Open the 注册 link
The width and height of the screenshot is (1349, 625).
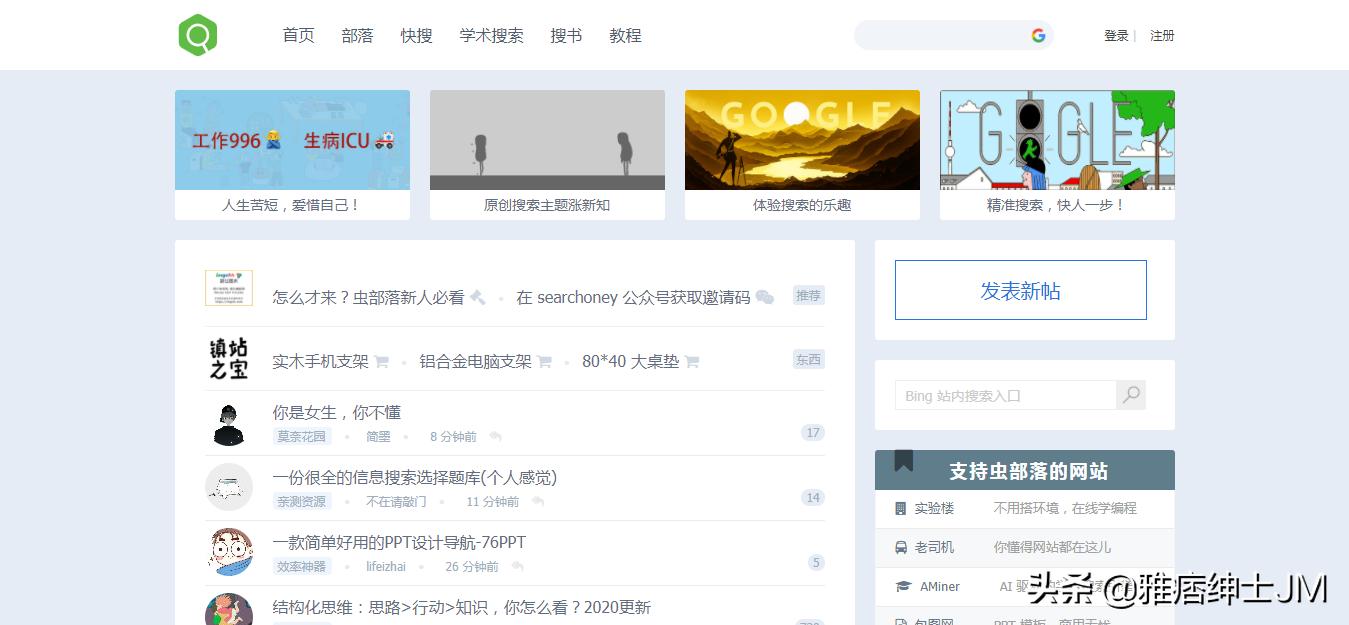(1162, 35)
